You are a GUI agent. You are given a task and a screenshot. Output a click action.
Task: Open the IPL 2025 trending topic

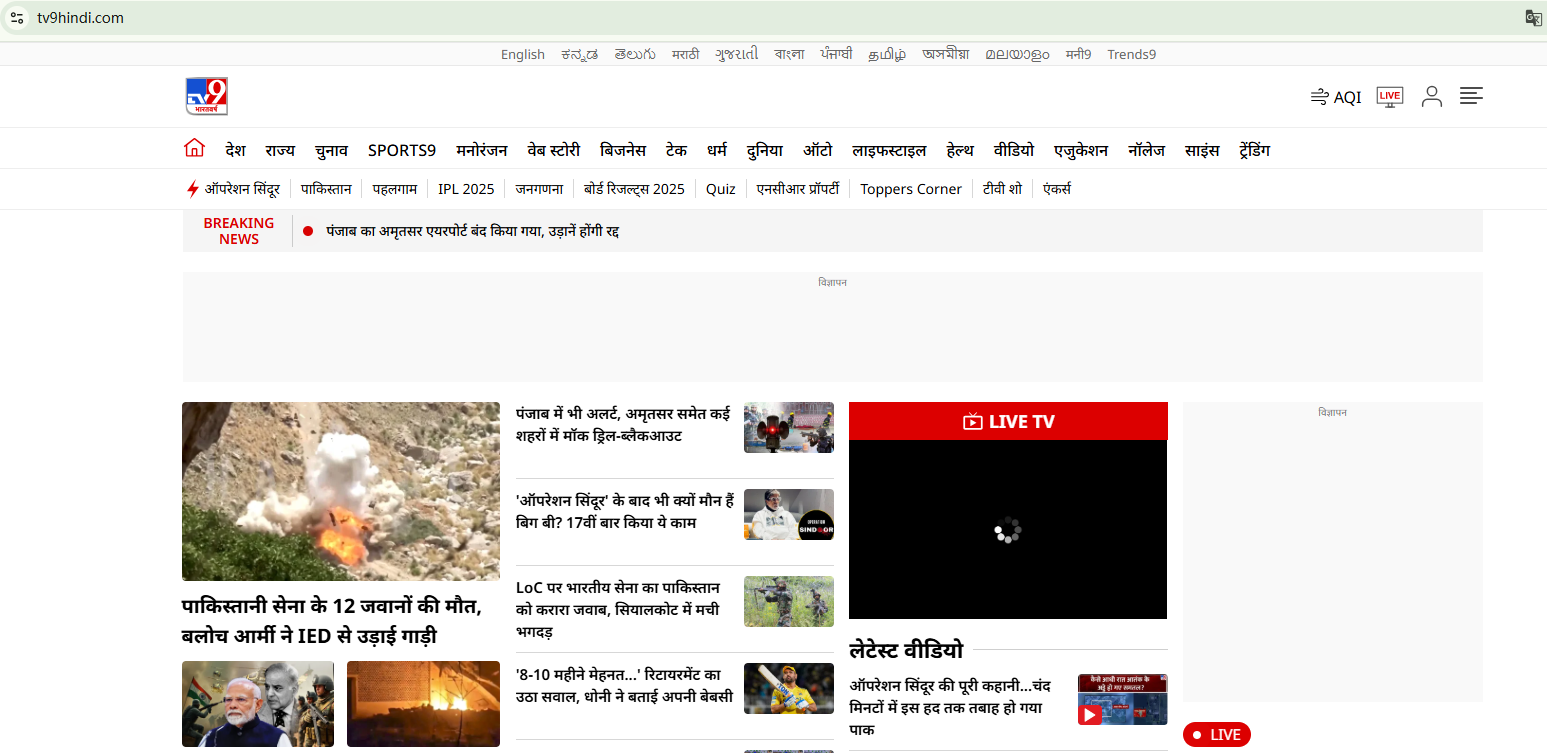click(466, 189)
